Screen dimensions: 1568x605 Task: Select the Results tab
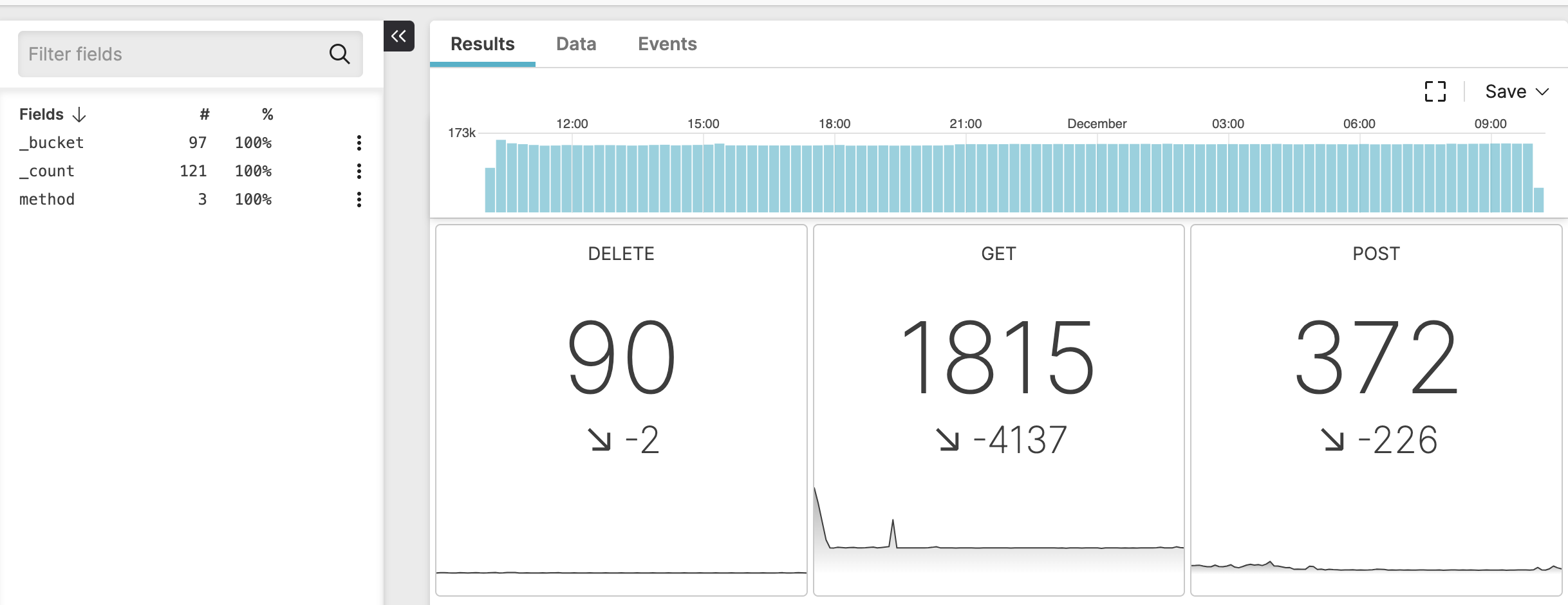pyautogui.click(x=482, y=44)
